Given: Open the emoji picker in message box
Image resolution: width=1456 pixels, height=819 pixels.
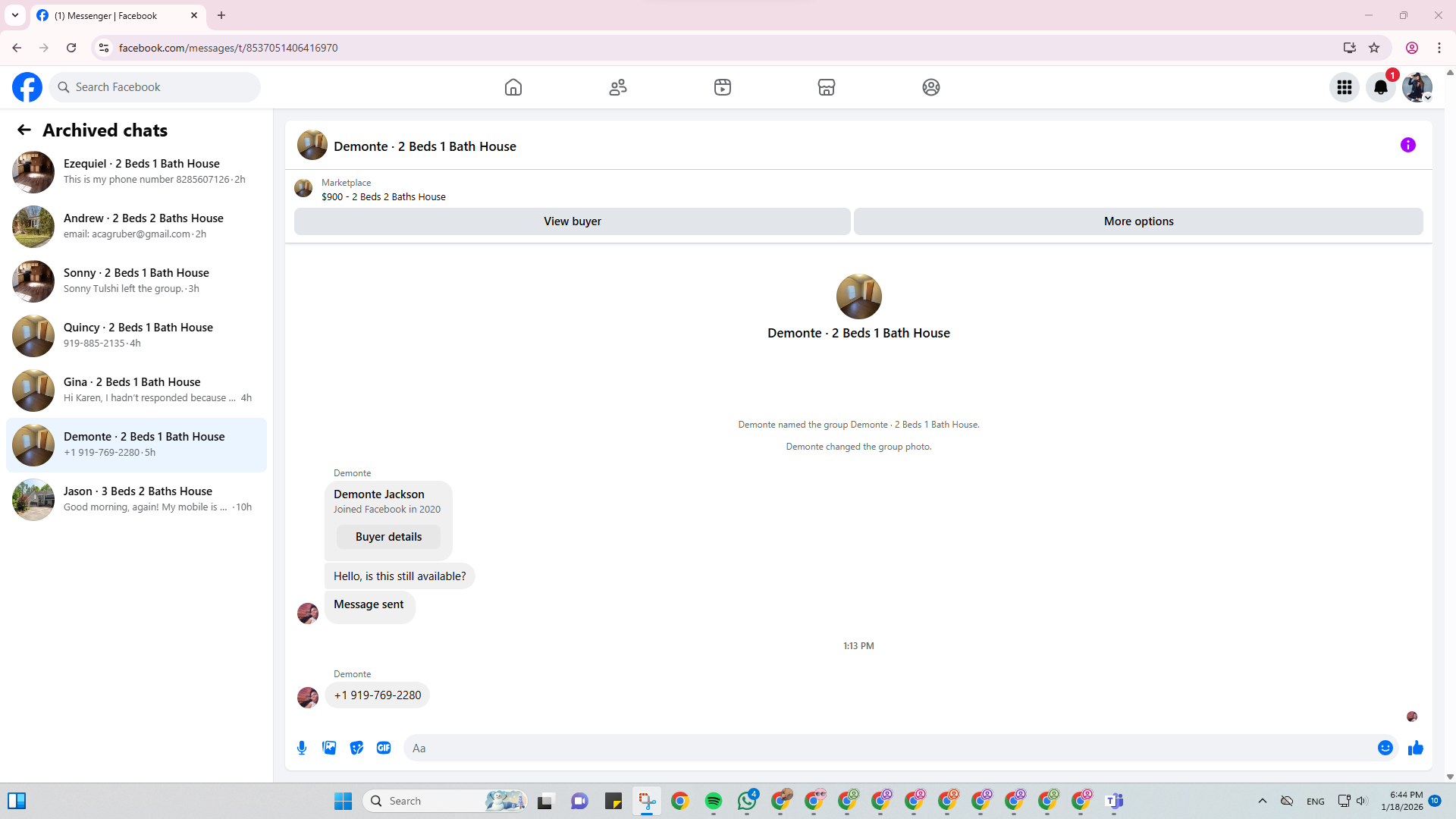Looking at the screenshot, I should [1385, 748].
